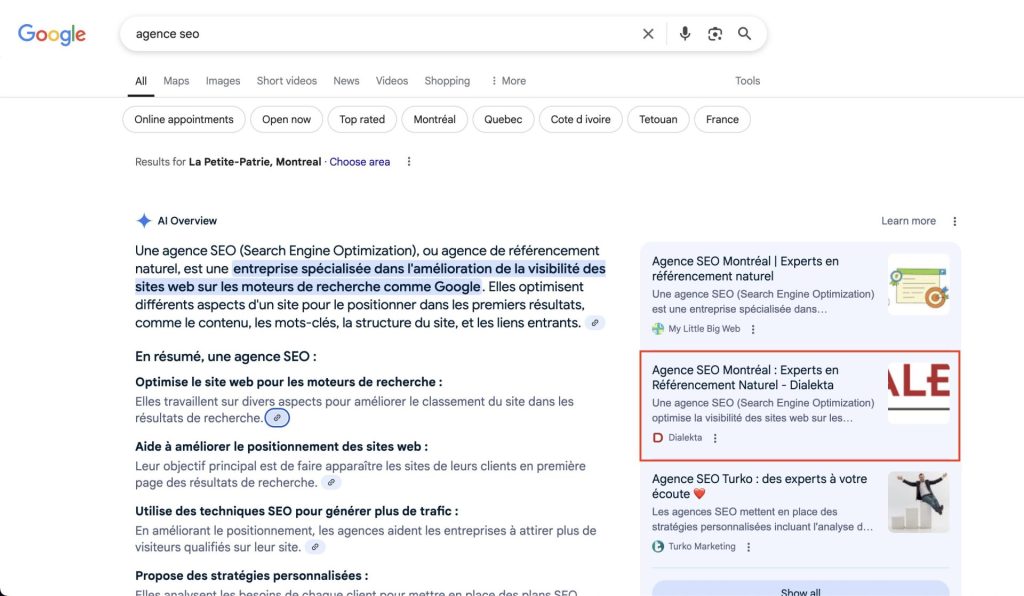Open Google Lens to search by image
Viewport: 1024px width, 596px height.
714,33
